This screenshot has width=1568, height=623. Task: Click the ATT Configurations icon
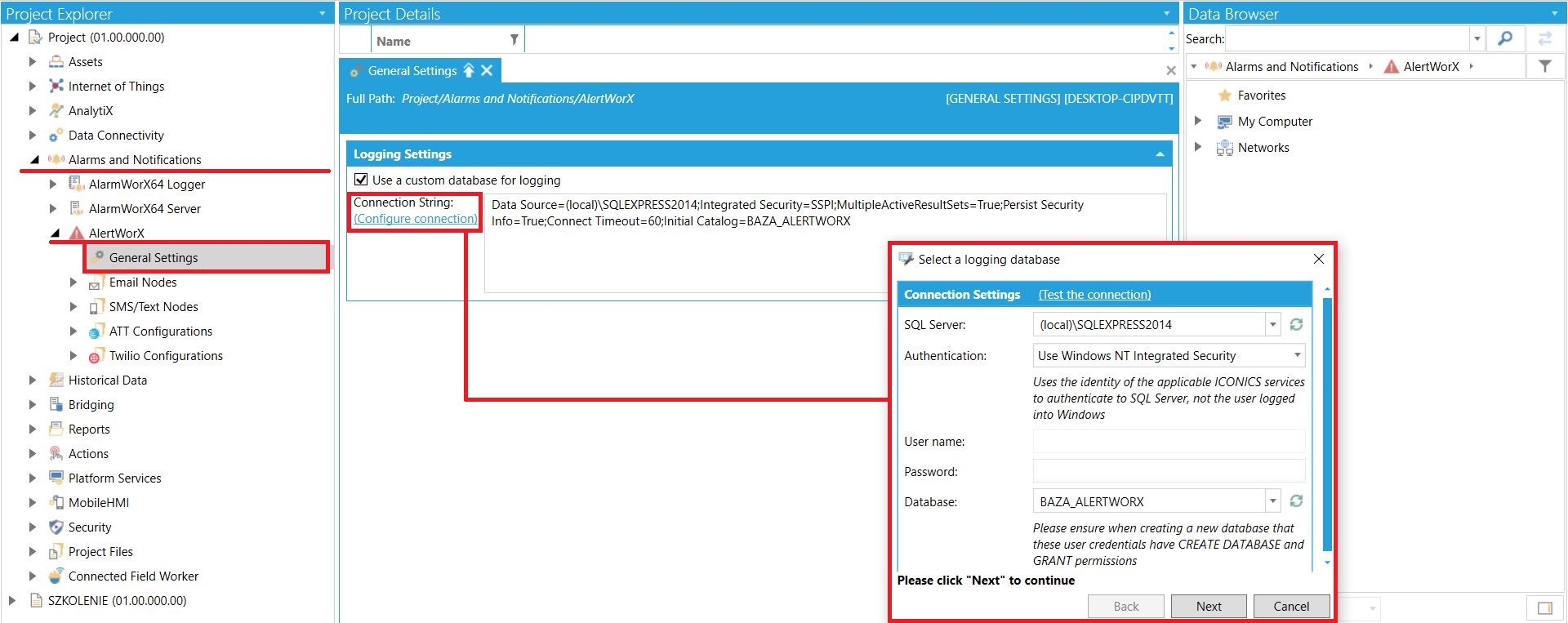coord(96,332)
